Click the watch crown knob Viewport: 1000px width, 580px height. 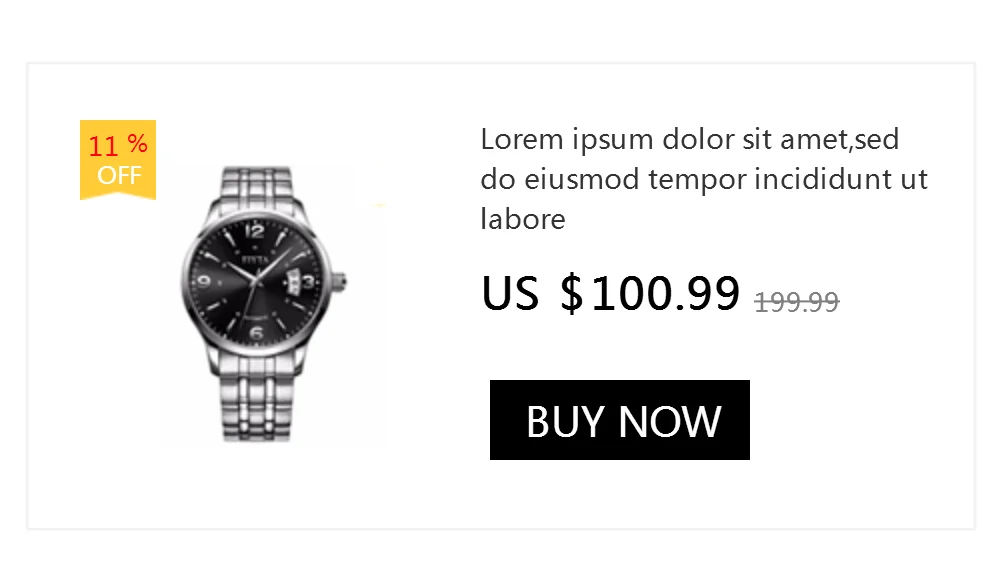coord(340,281)
